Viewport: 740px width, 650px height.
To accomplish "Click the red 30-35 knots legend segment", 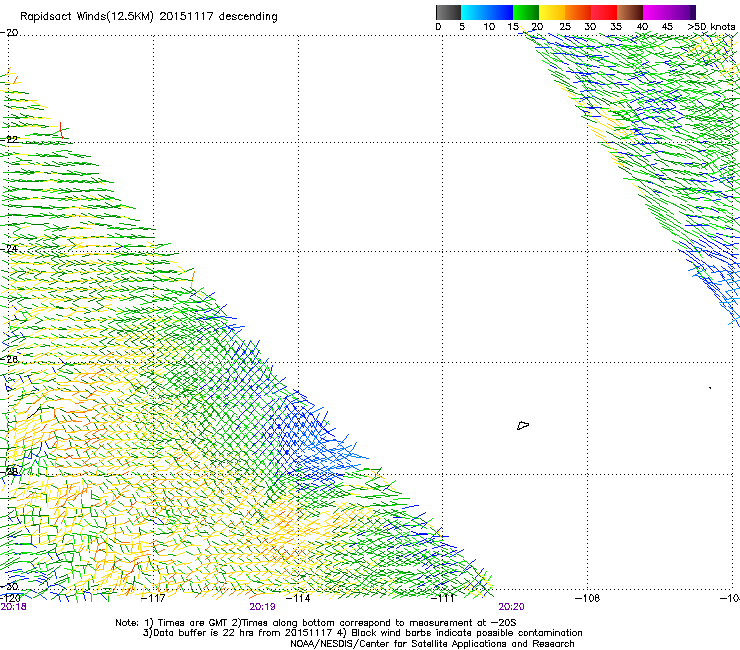I will point(604,12).
